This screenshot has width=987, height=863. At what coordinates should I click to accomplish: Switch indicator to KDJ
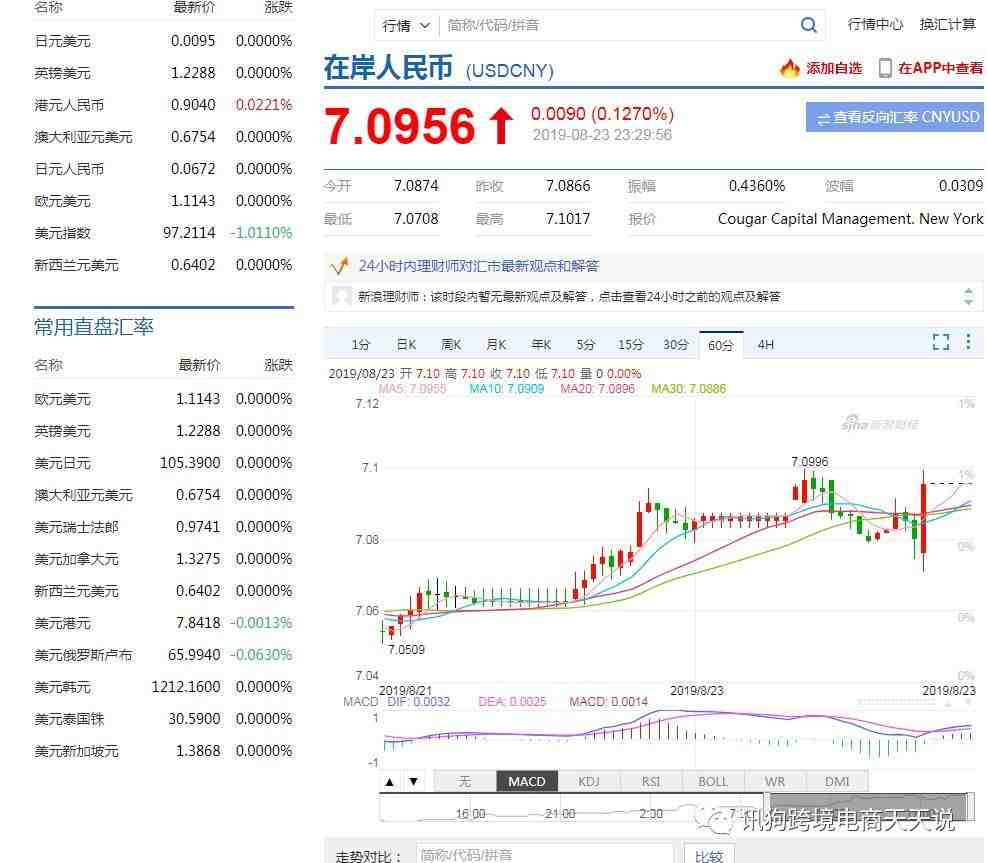[x=589, y=781]
